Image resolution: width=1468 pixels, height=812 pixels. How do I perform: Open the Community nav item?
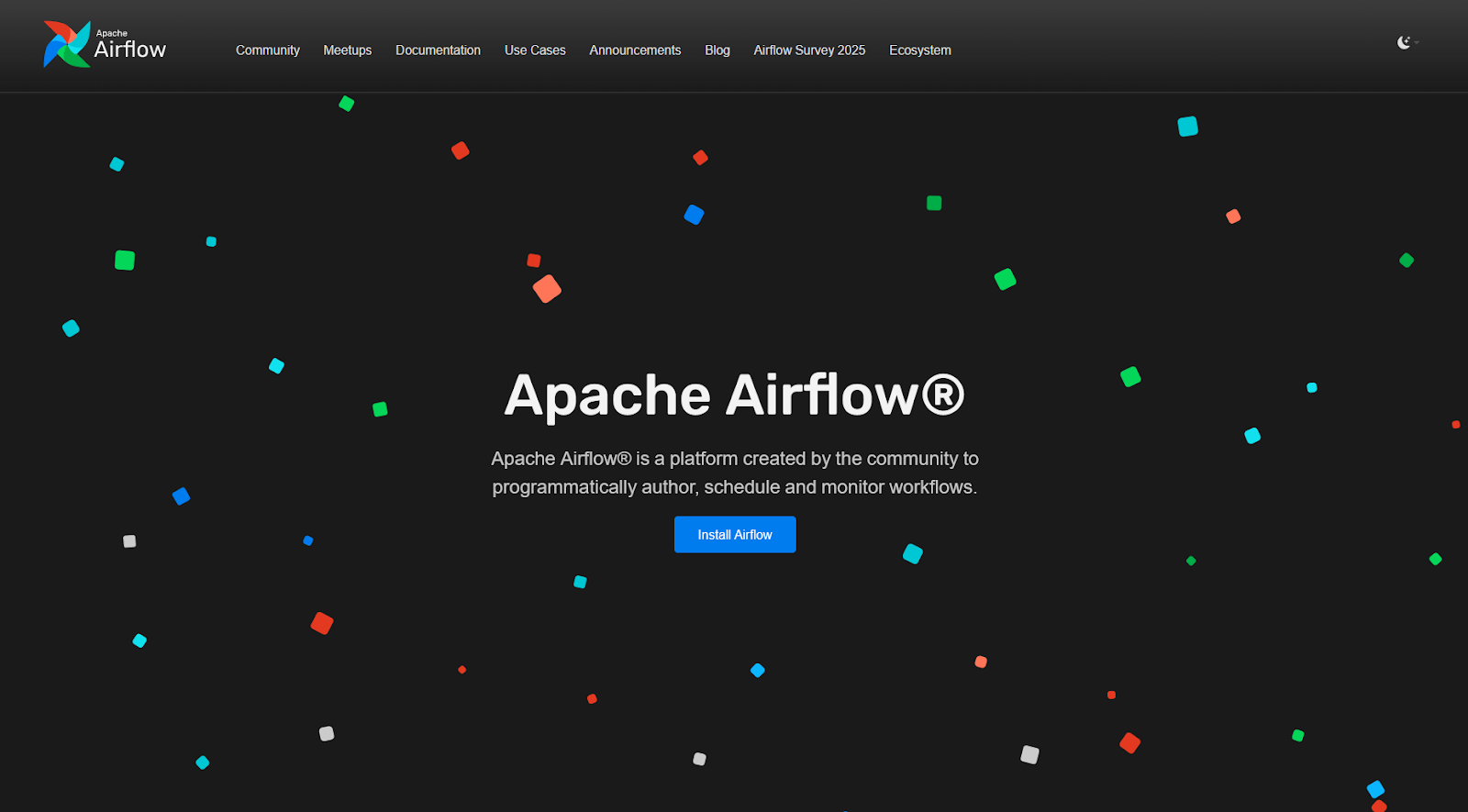(x=268, y=50)
